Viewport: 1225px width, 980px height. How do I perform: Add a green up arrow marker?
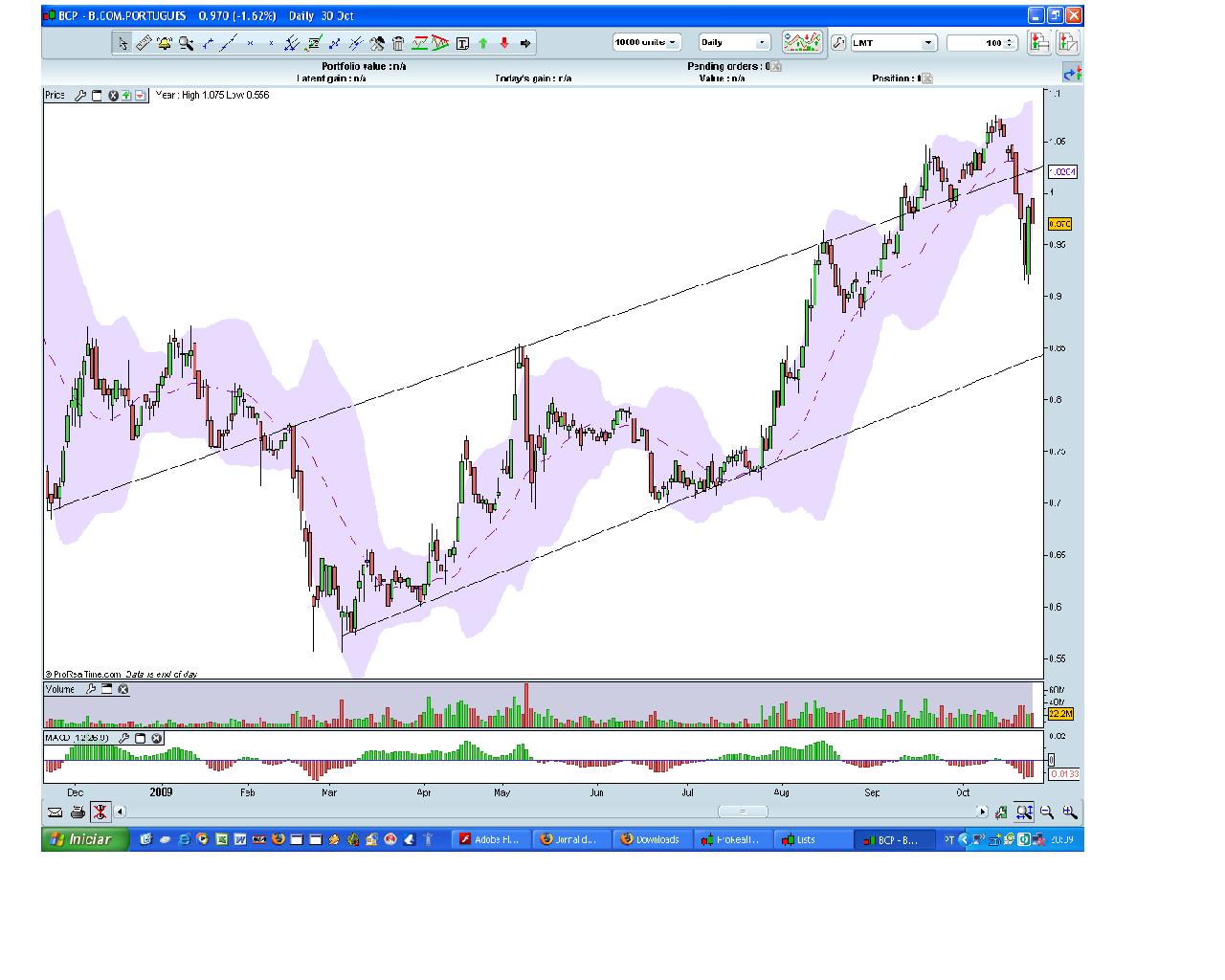coord(483,43)
